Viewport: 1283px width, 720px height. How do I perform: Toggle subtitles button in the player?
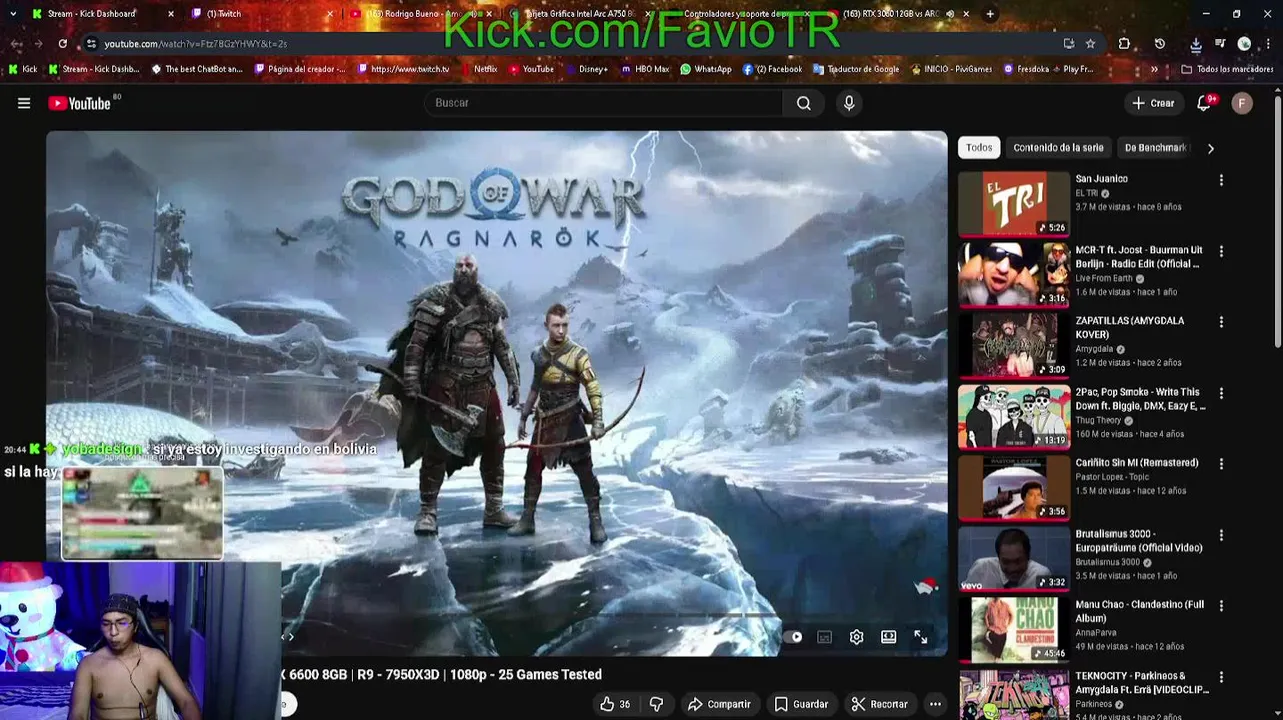825,637
